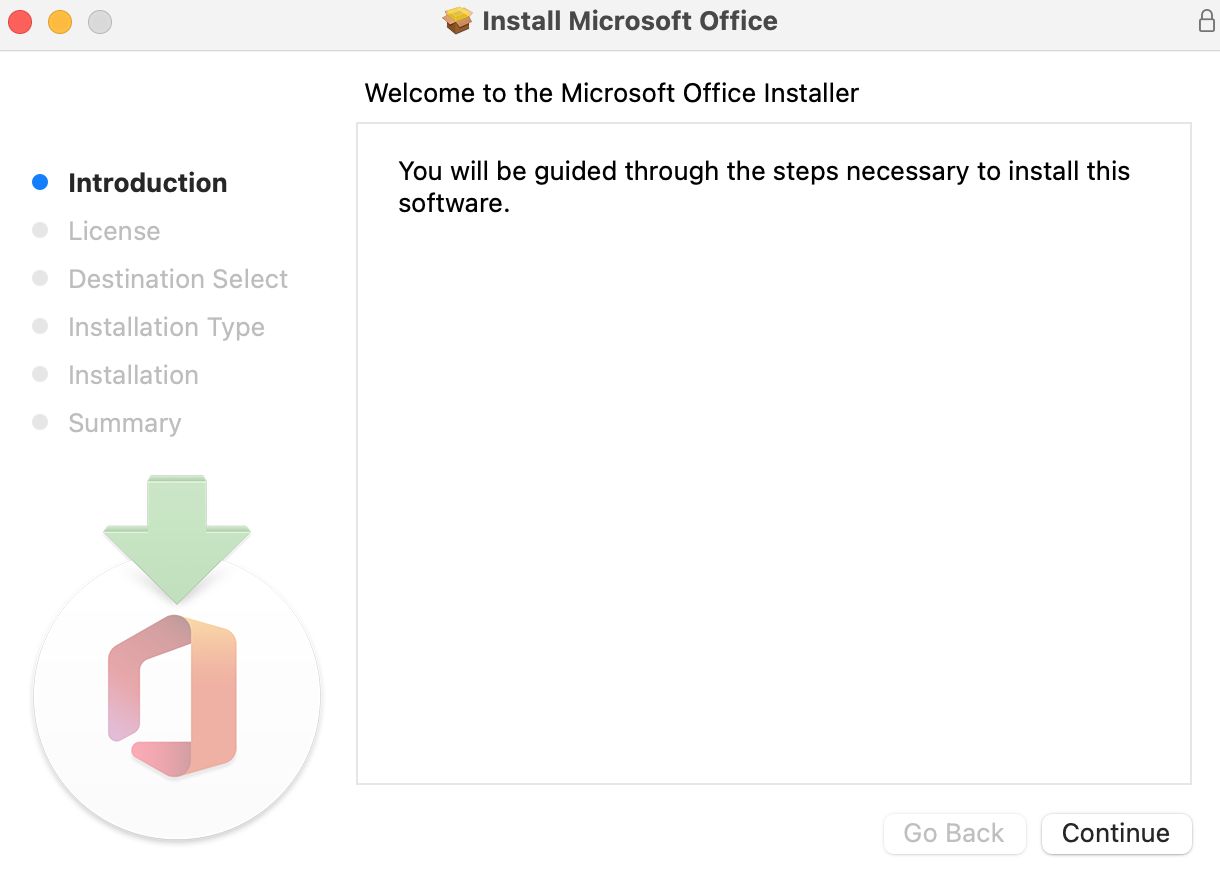Click the gray bullet beside License
Viewport: 1220px width, 872px height.
(40, 230)
